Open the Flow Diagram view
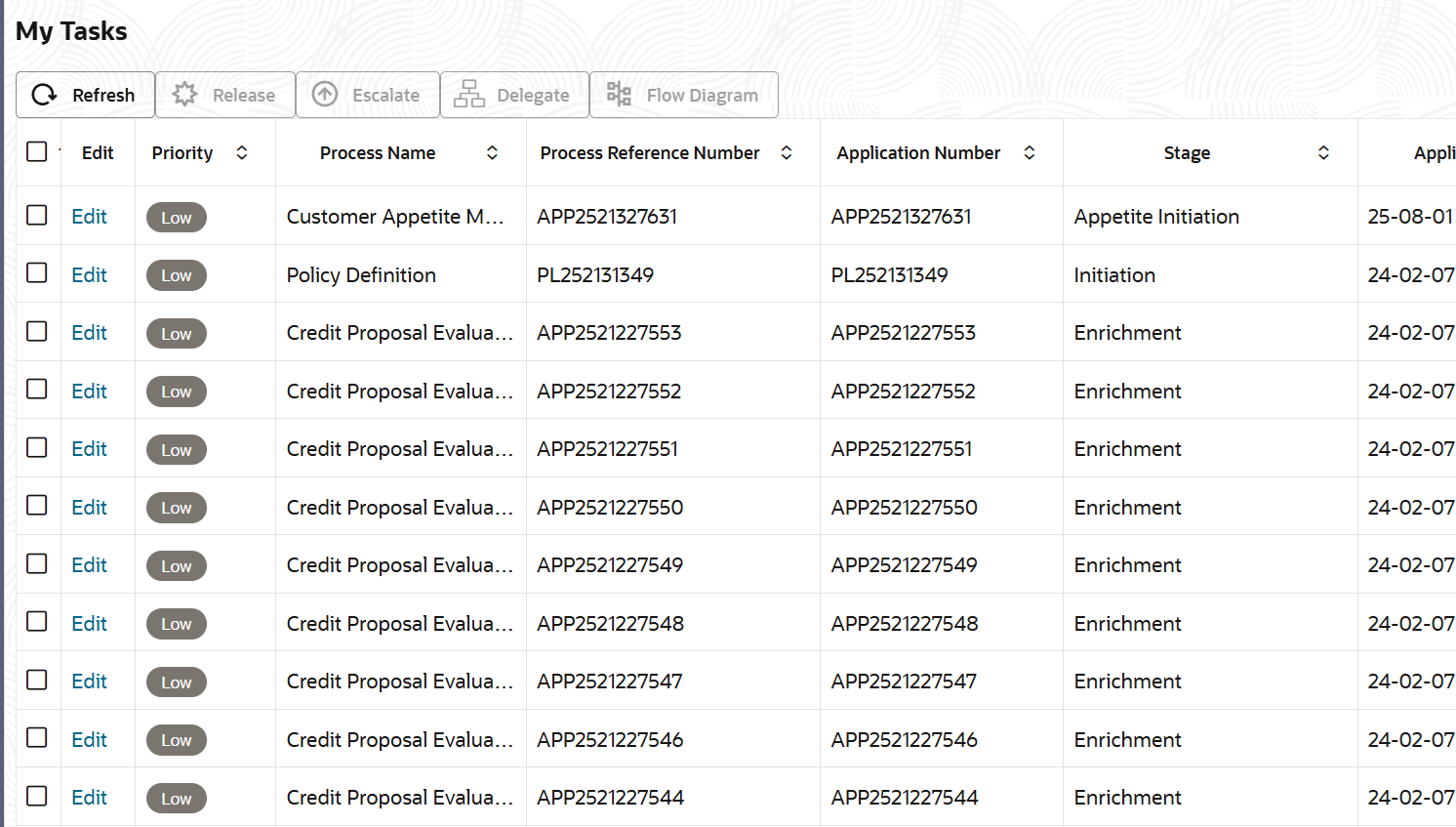The width and height of the screenshot is (1456, 827). 684,95
